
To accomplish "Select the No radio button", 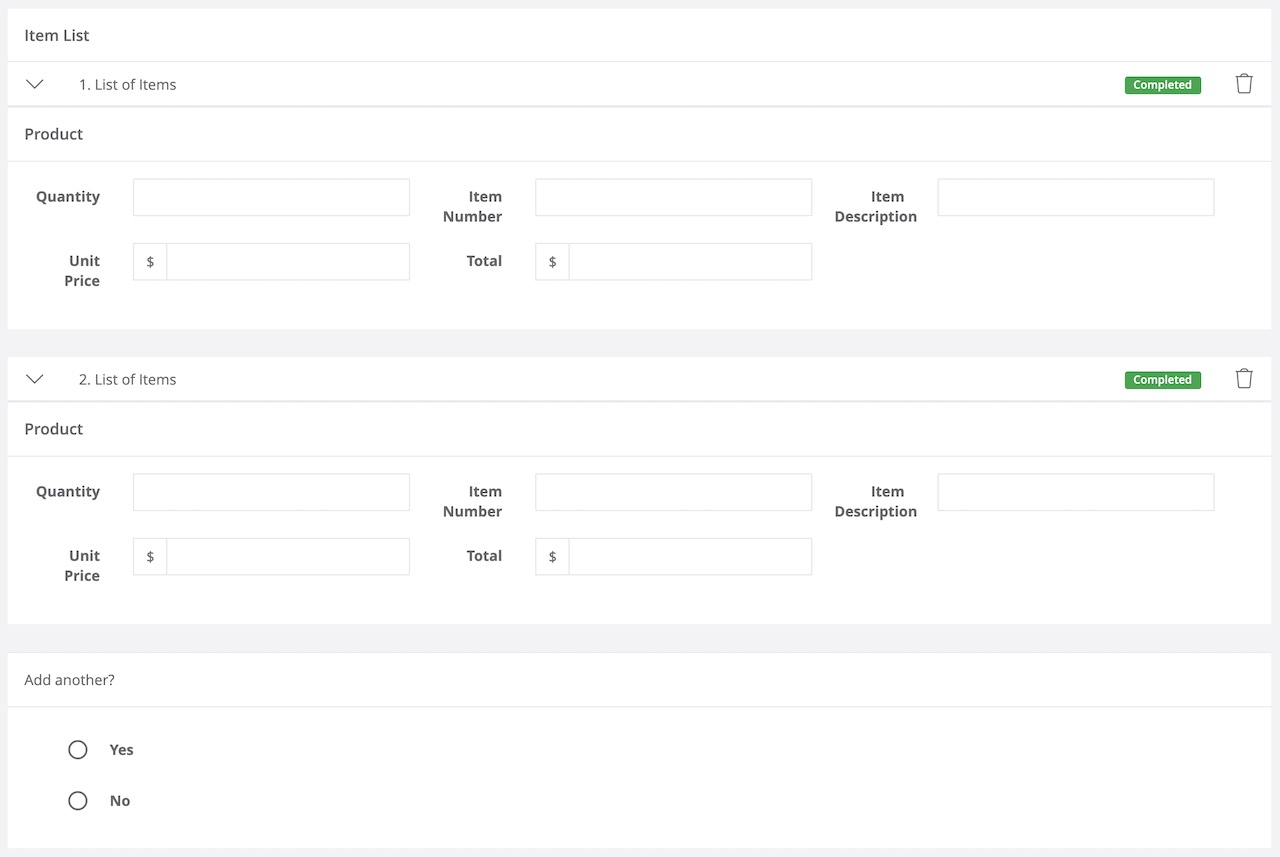I will pos(78,800).
